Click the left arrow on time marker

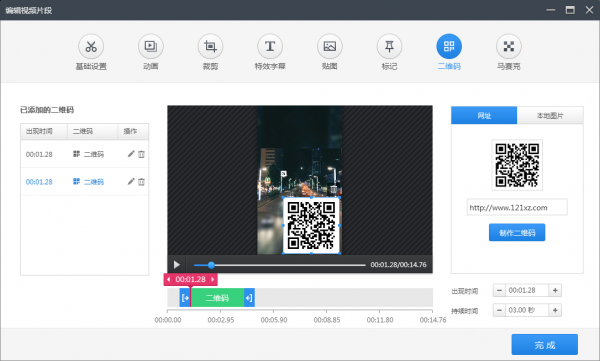[168, 279]
